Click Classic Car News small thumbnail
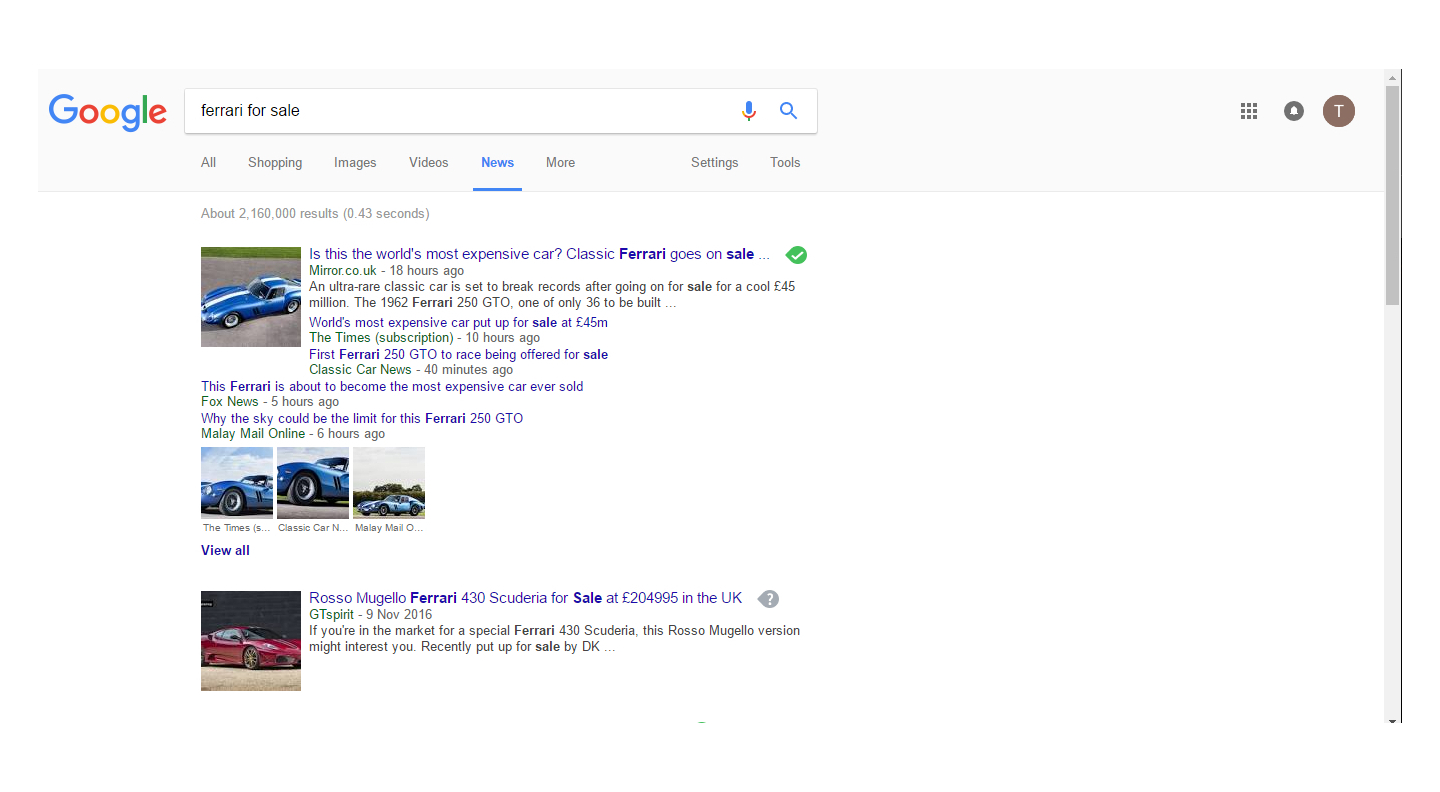This screenshot has width=1440, height=792. coord(313,483)
